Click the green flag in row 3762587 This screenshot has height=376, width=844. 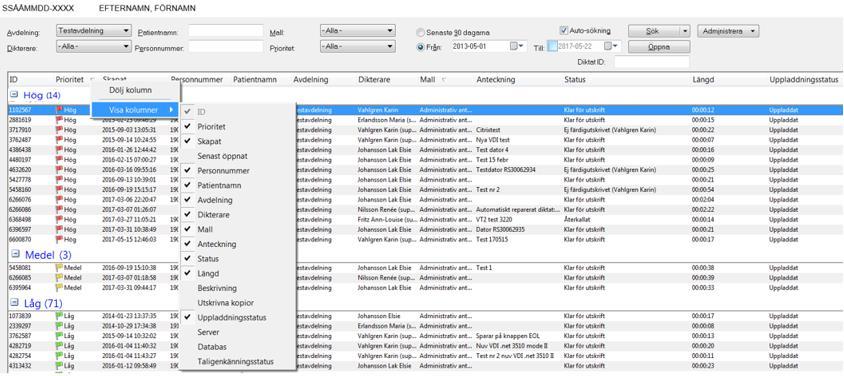[59, 336]
